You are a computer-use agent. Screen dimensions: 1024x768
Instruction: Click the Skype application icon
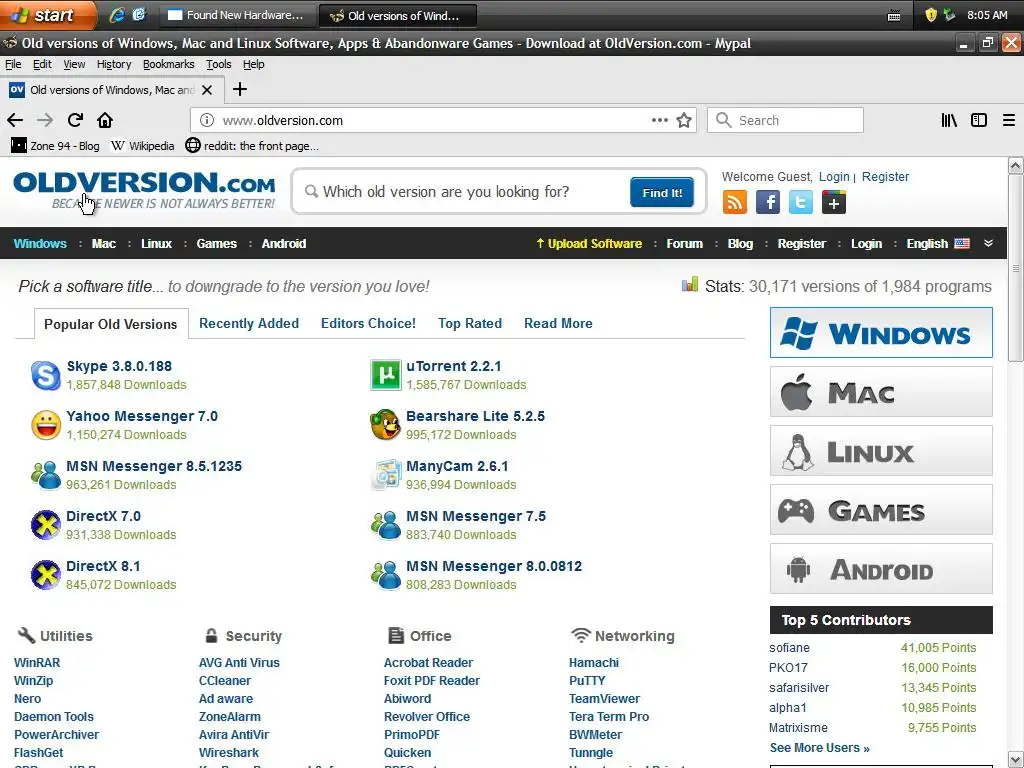[x=46, y=376]
